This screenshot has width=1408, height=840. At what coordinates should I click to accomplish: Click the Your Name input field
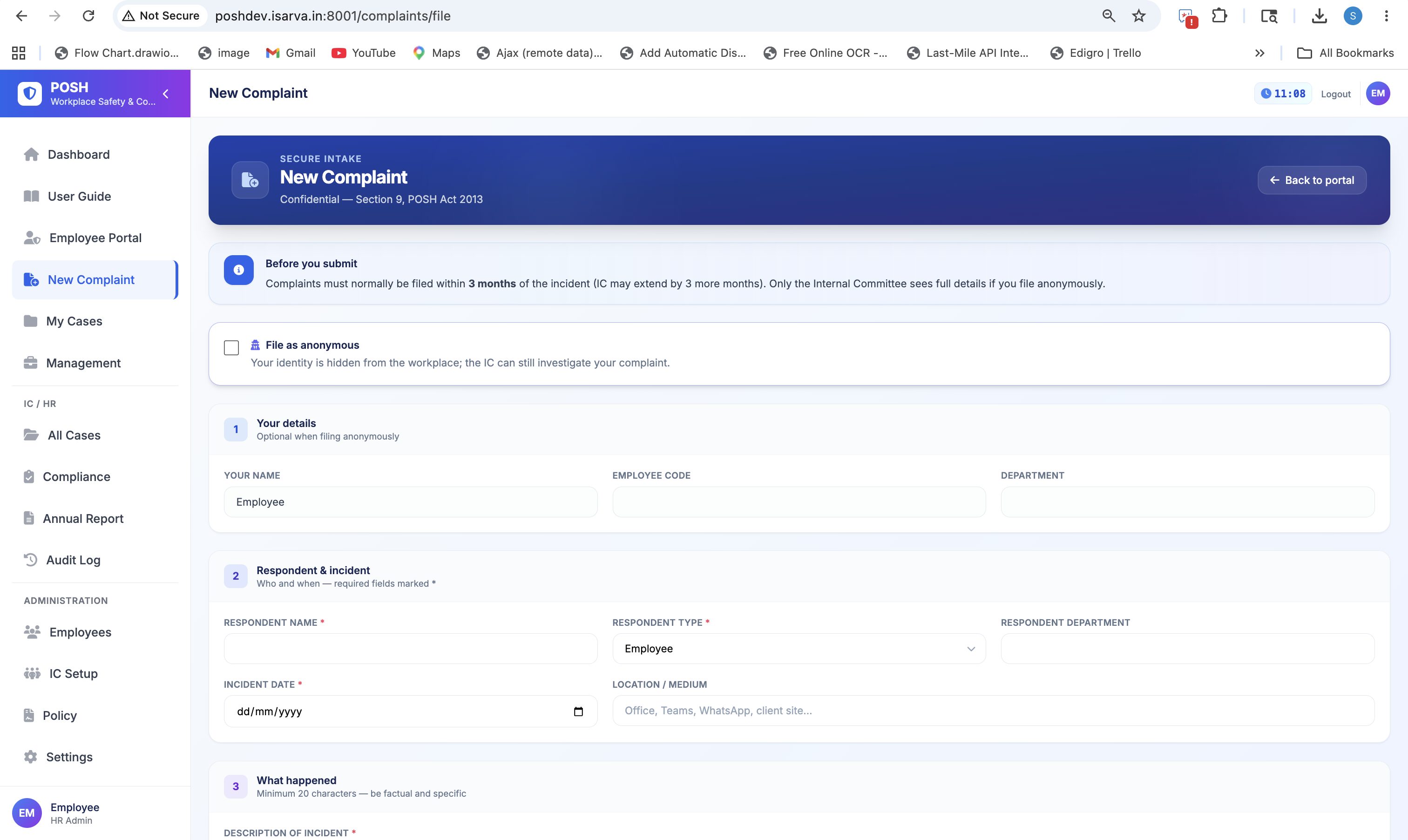coord(411,502)
